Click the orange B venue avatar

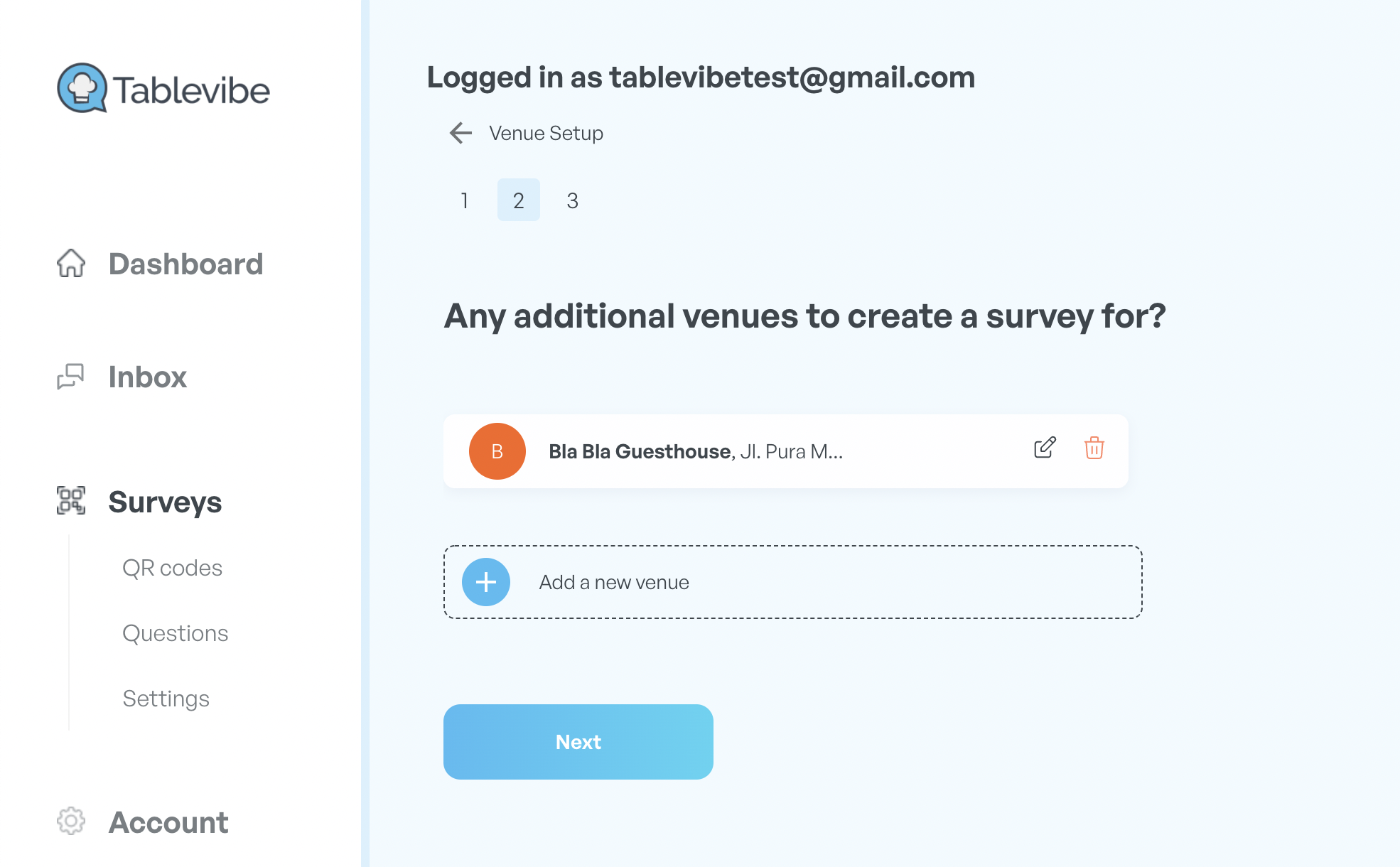tap(497, 451)
